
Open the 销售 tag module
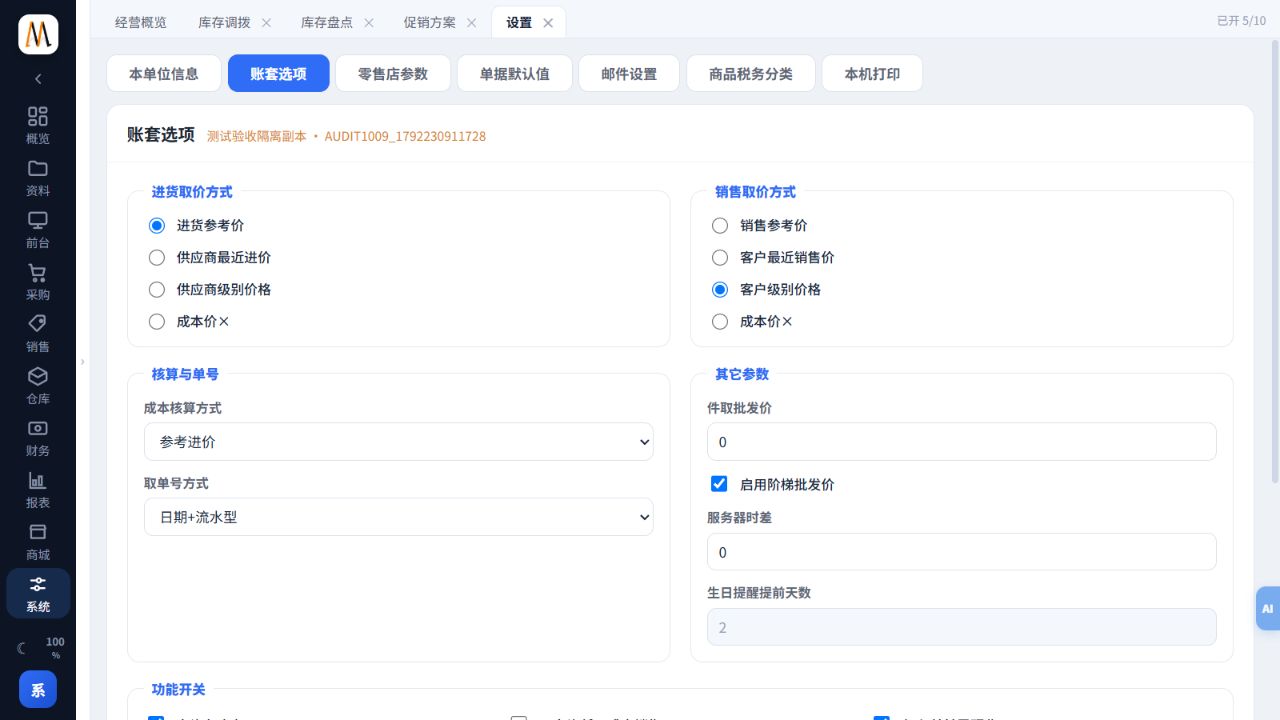pyautogui.click(x=38, y=334)
